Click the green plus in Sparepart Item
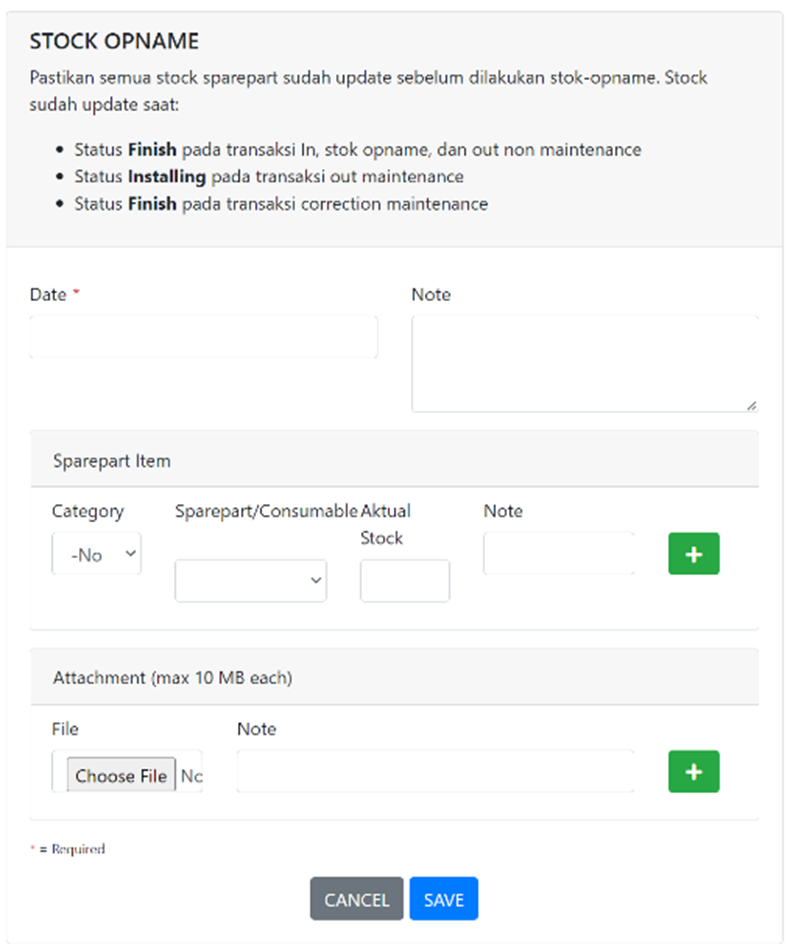Viewport: 790px width, 950px height. (694, 554)
